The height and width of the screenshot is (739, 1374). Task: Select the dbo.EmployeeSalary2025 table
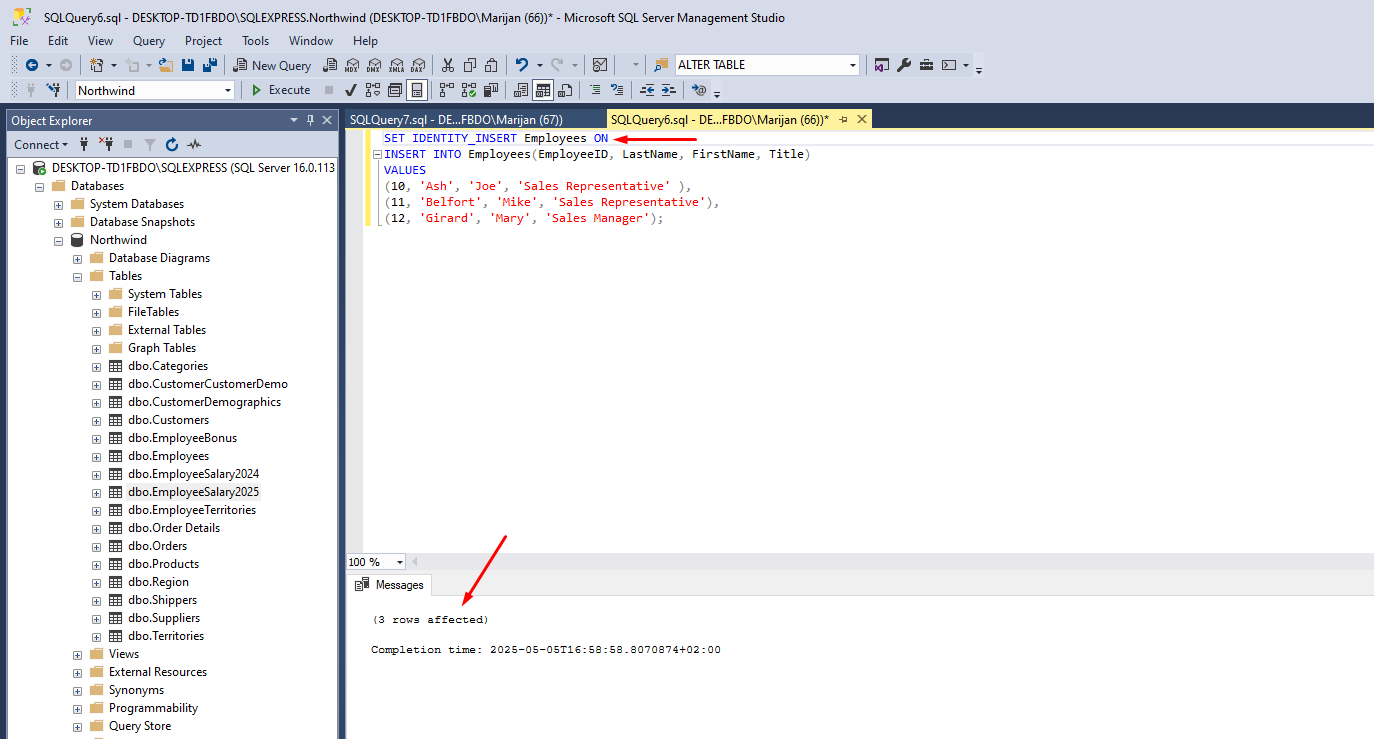click(x=193, y=492)
